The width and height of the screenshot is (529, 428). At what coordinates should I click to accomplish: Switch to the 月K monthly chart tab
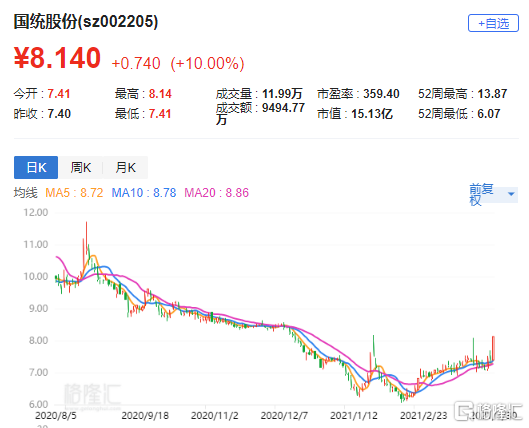pyautogui.click(x=125, y=167)
